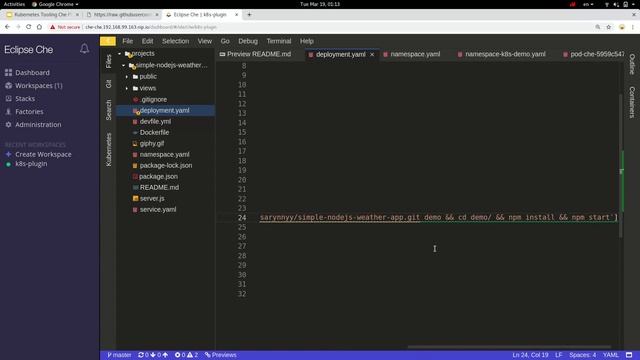Open a new browser tab

click(x=249, y=15)
